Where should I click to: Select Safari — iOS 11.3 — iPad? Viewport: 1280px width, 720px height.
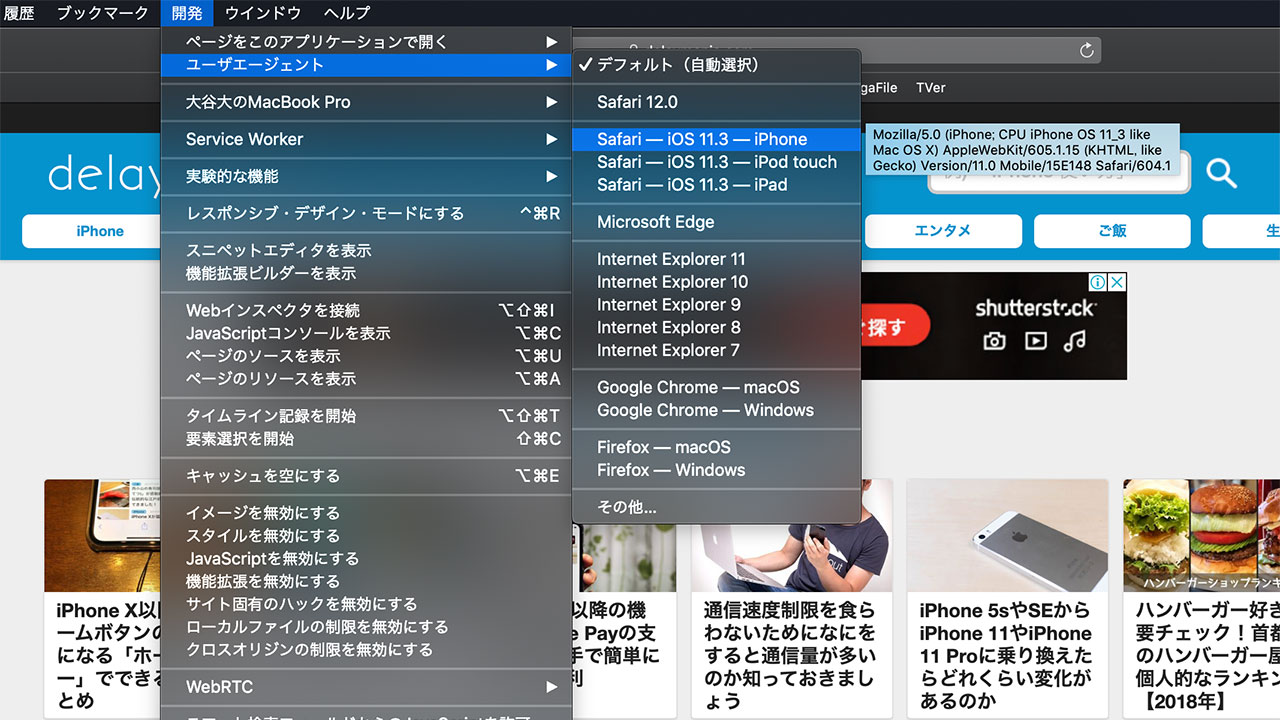click(x=716, y=185)
